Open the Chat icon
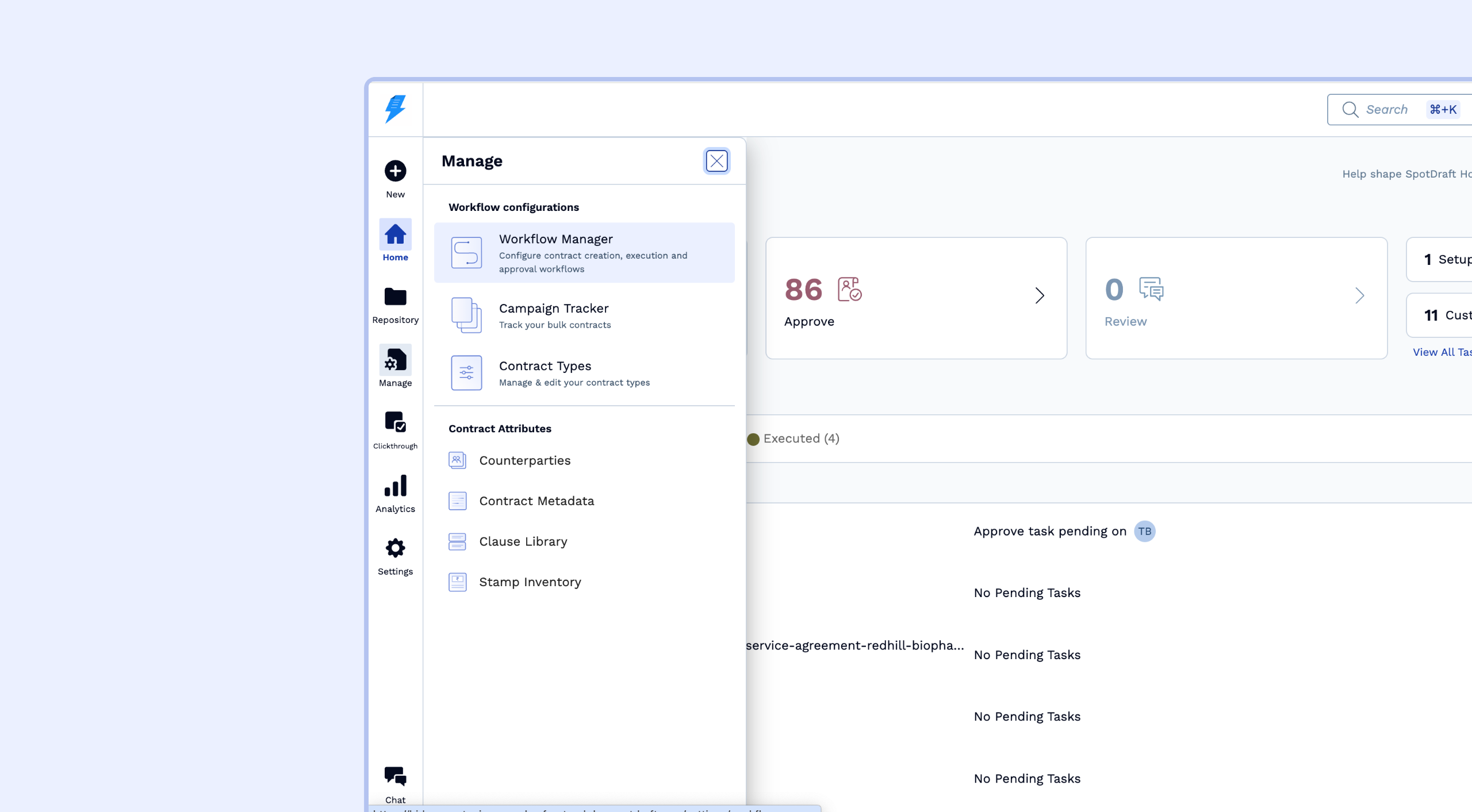Image resolution: width=1472 pixels, height=812 pixels. click(x=395, y=776)
